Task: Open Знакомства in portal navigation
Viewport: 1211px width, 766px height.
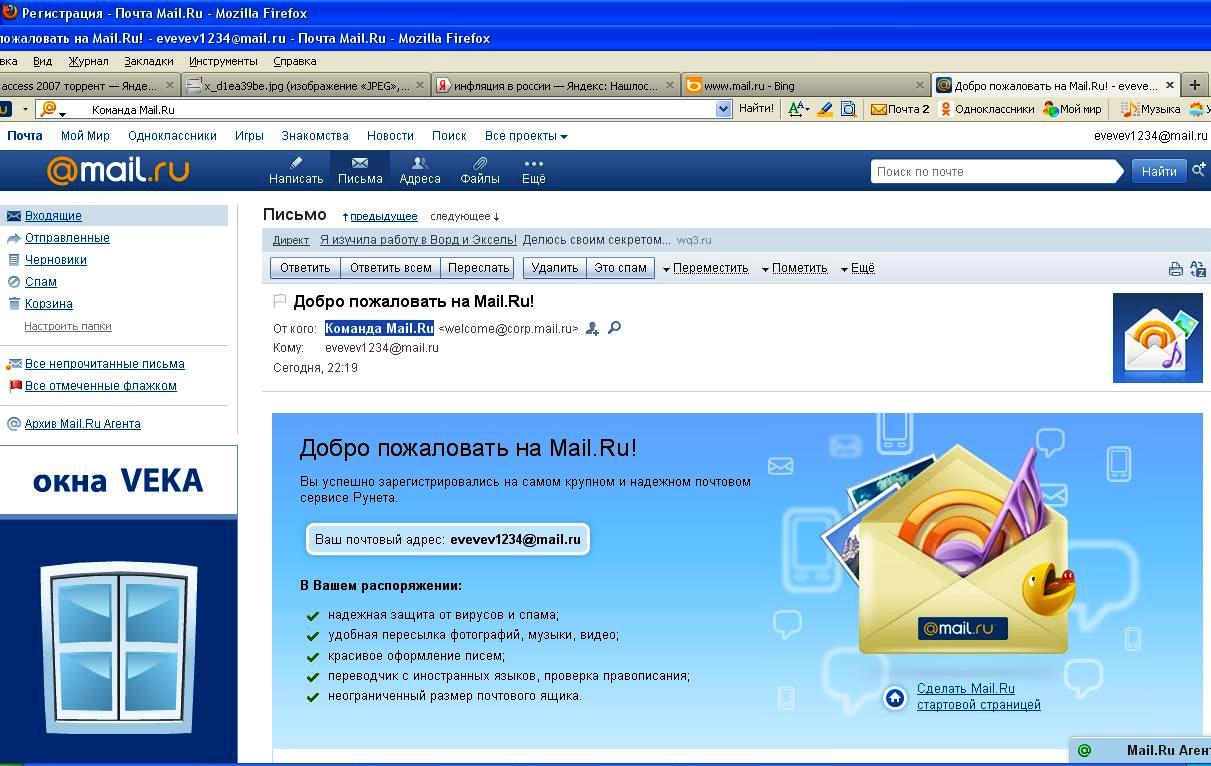Action: point(315,136)
